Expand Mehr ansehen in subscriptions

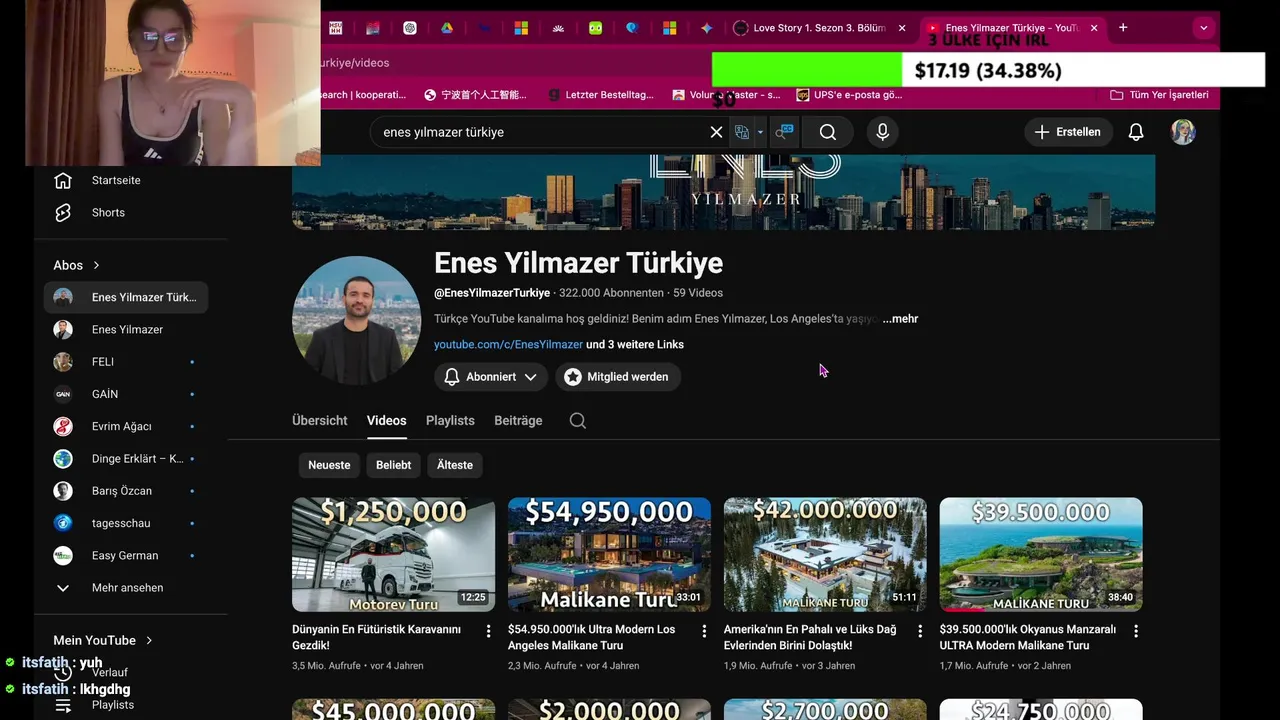click(126, 588)
